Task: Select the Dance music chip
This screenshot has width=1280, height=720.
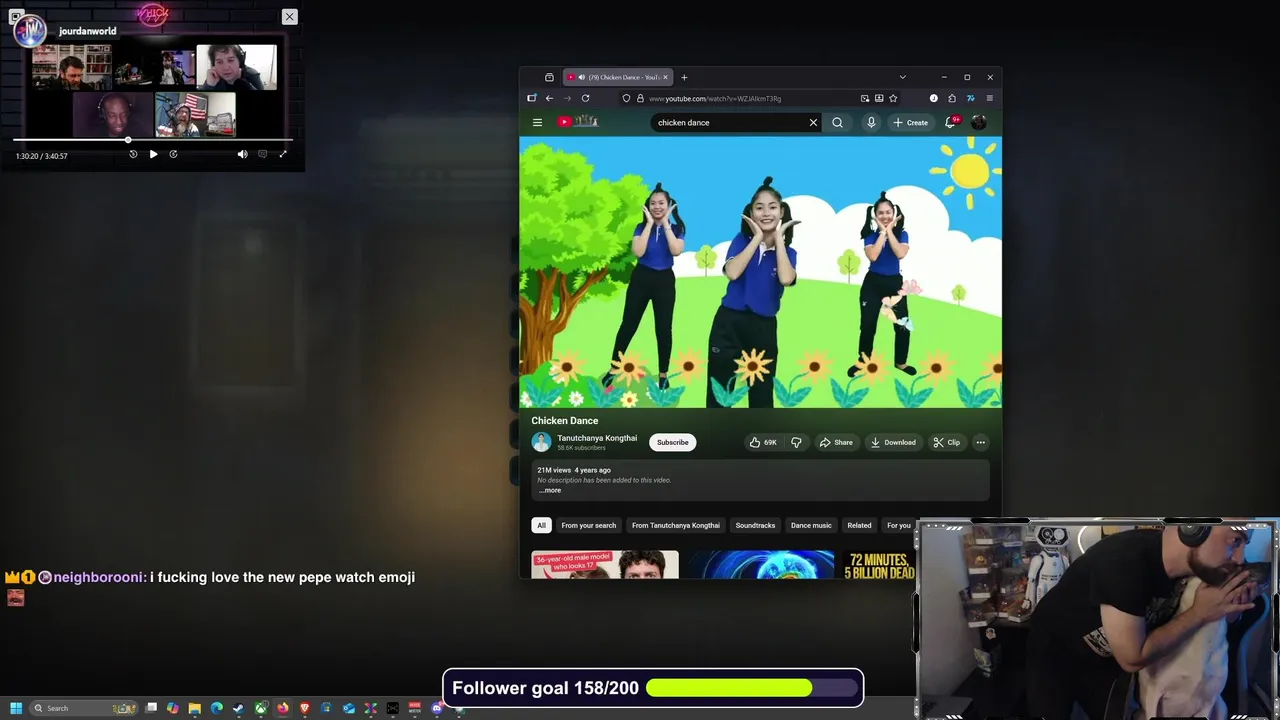Action: tap(811, 525)
